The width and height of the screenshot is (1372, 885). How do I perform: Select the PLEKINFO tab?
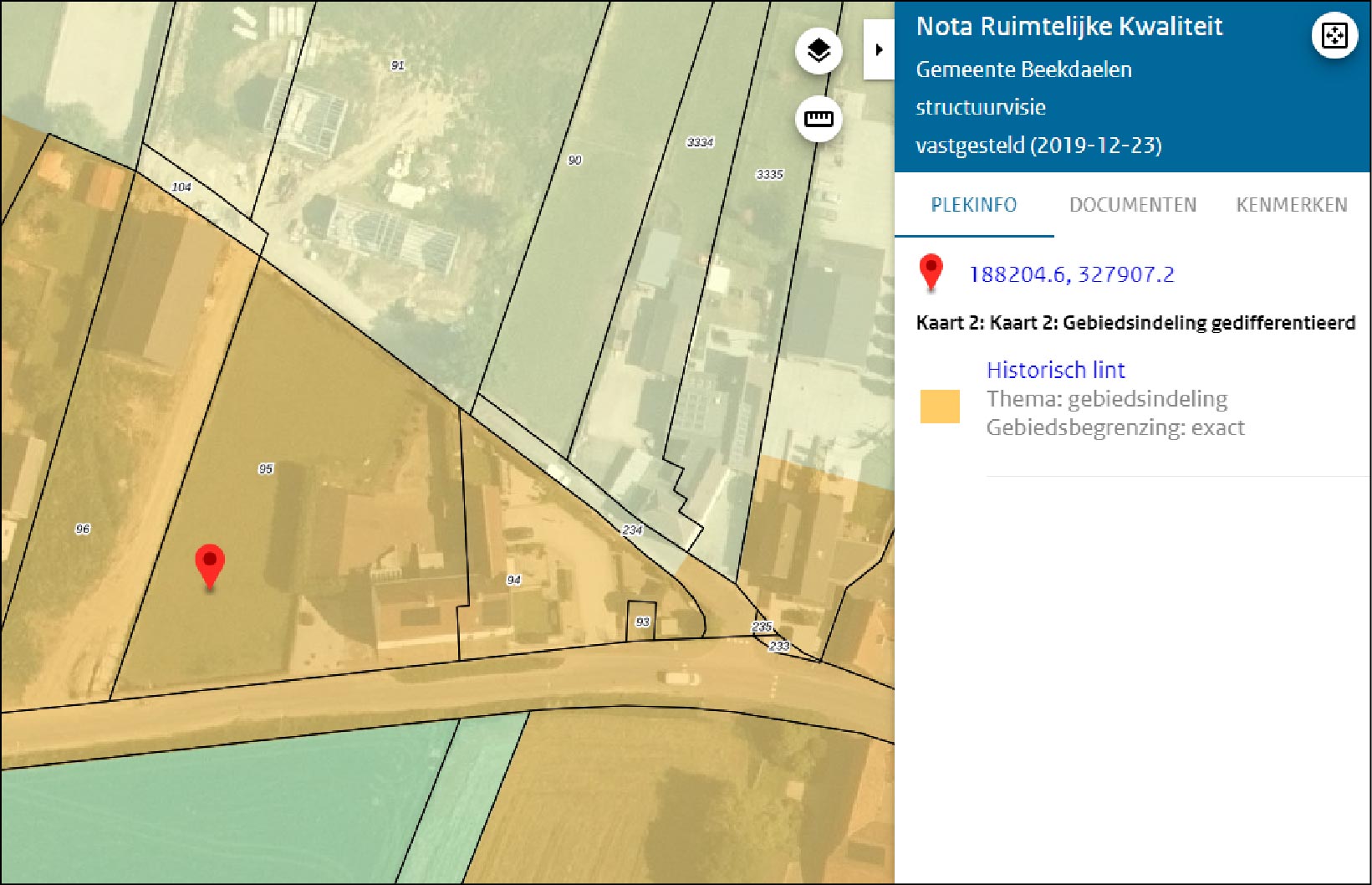point(973,205)
